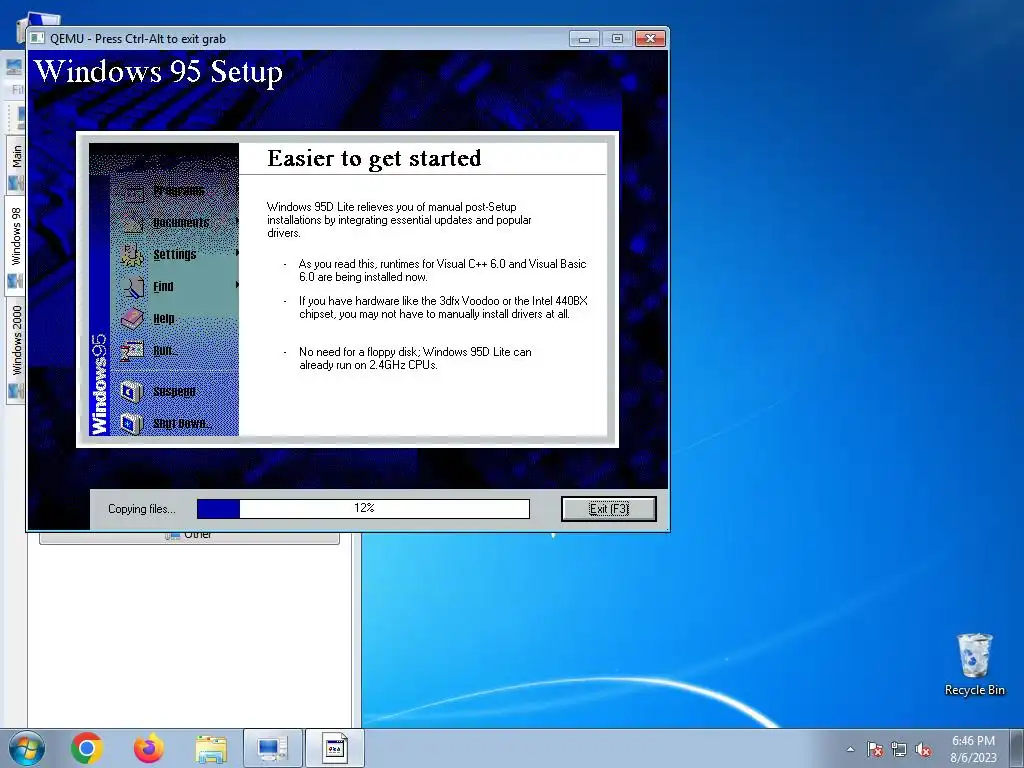Click the QEMU window title bar icon
The image size is (1024, 768).
(x=38, y=39)
